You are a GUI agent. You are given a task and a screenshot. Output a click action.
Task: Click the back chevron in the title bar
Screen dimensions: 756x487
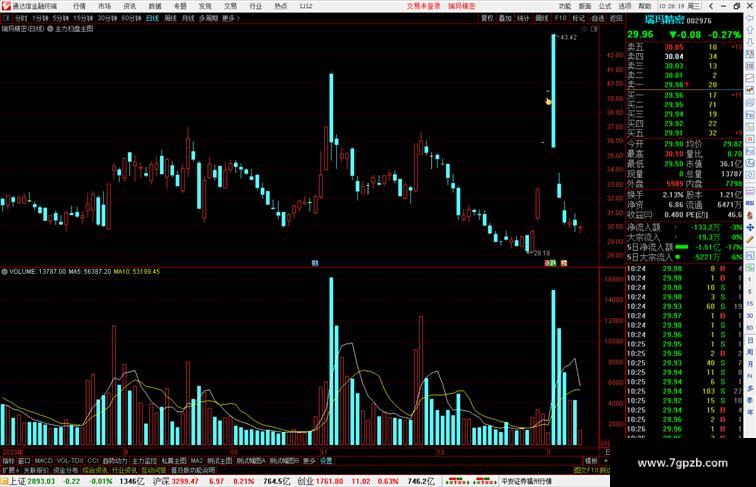point(711,6)
